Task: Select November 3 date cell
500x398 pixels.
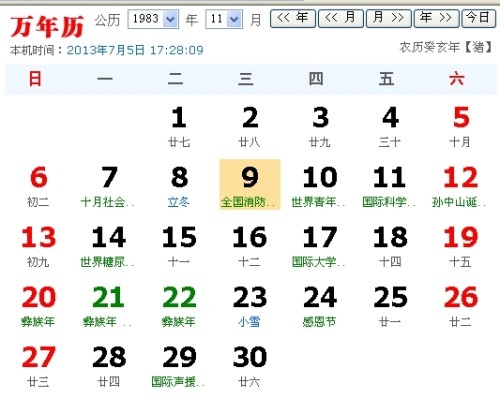Action: click(x=320, y=126)
